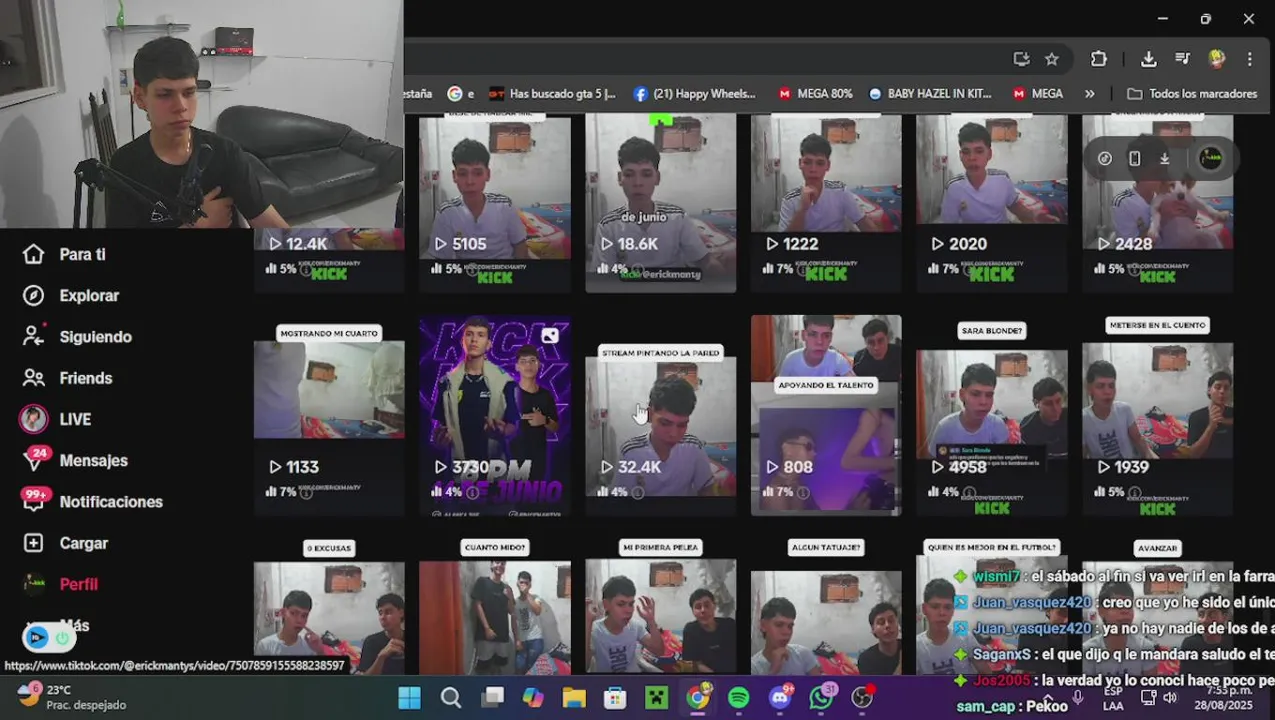
Task: Open STREAM PINTANDO LA PARED video
Action: click(x=660, y=416)
